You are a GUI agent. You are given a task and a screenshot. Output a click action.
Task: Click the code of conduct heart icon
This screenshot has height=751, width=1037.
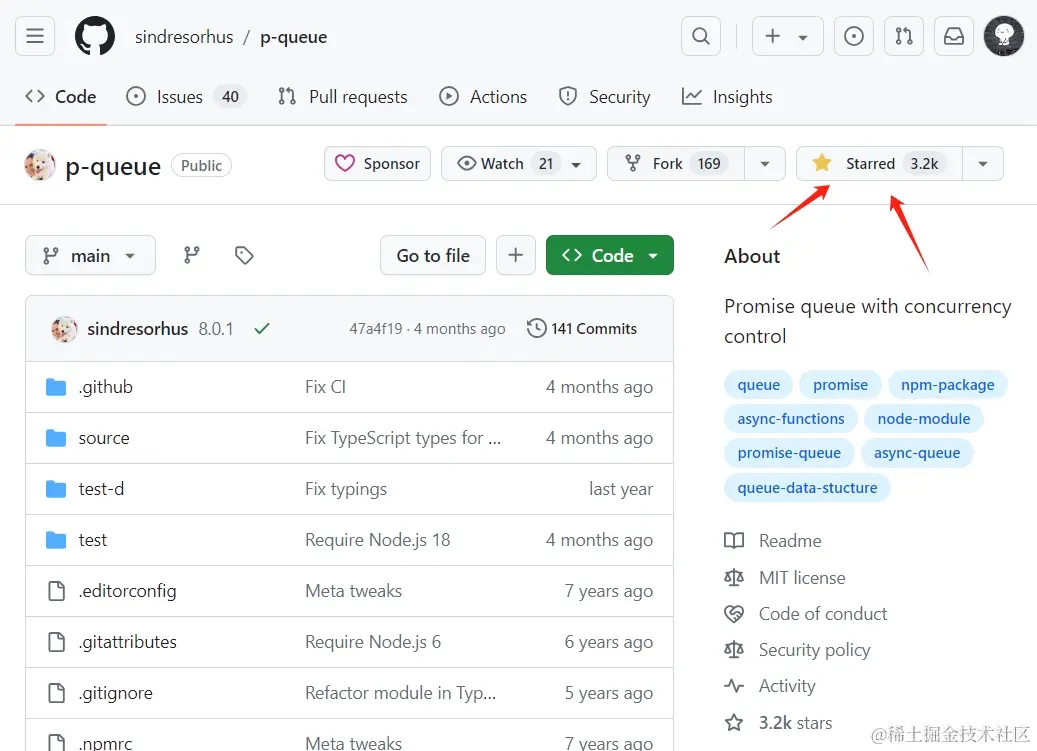coord(734,614)
